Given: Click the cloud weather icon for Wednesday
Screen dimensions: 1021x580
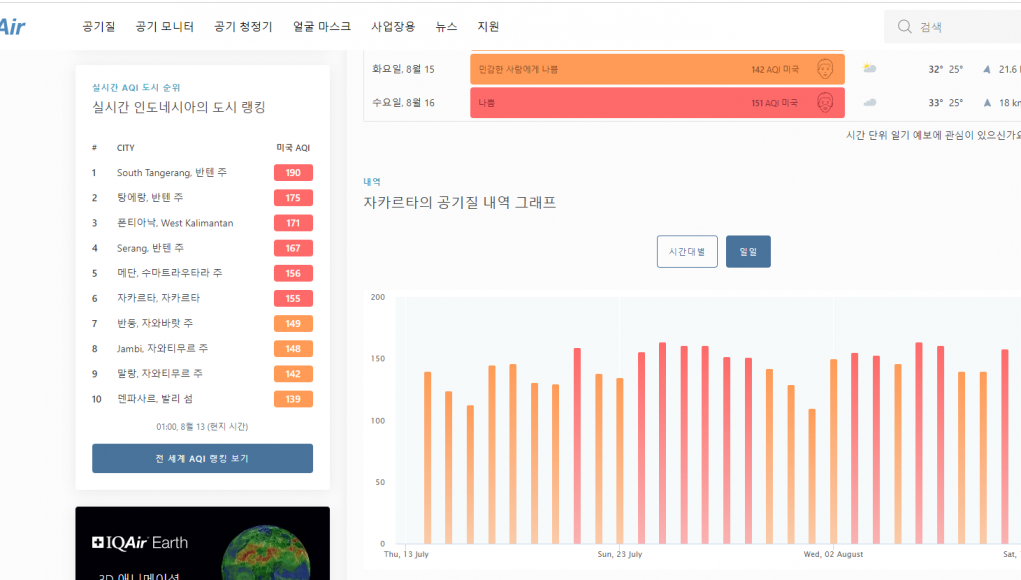Looking at the screenshot, I should (x=870, y=103).
